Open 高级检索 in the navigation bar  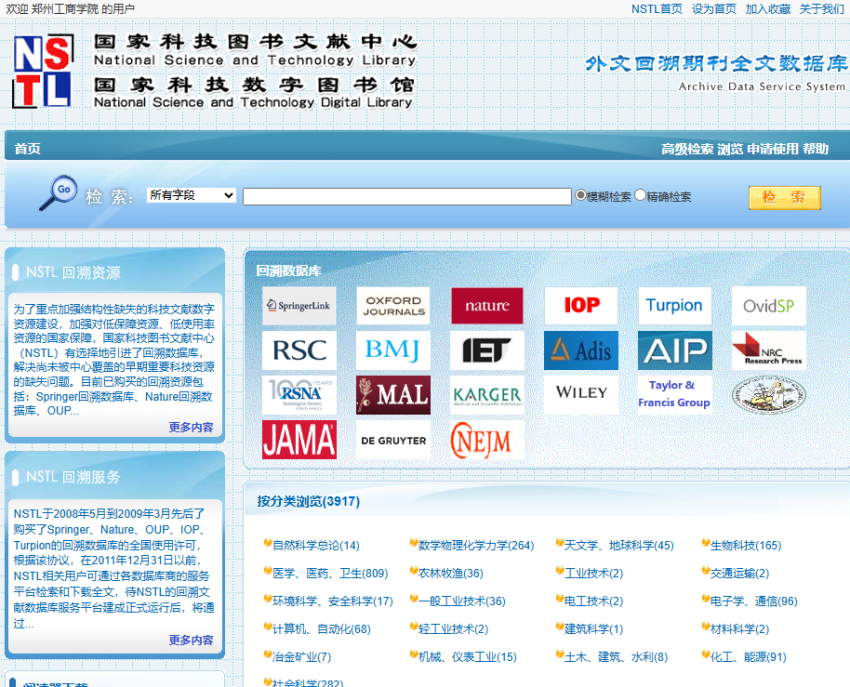[x=687, y=149]
